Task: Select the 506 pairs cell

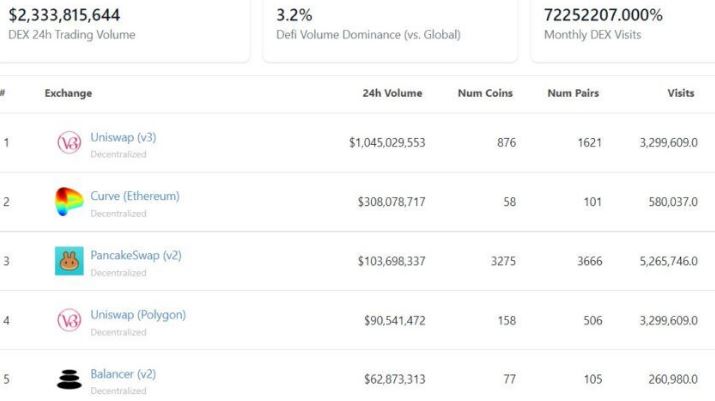Action: click(x=593, y=320)
